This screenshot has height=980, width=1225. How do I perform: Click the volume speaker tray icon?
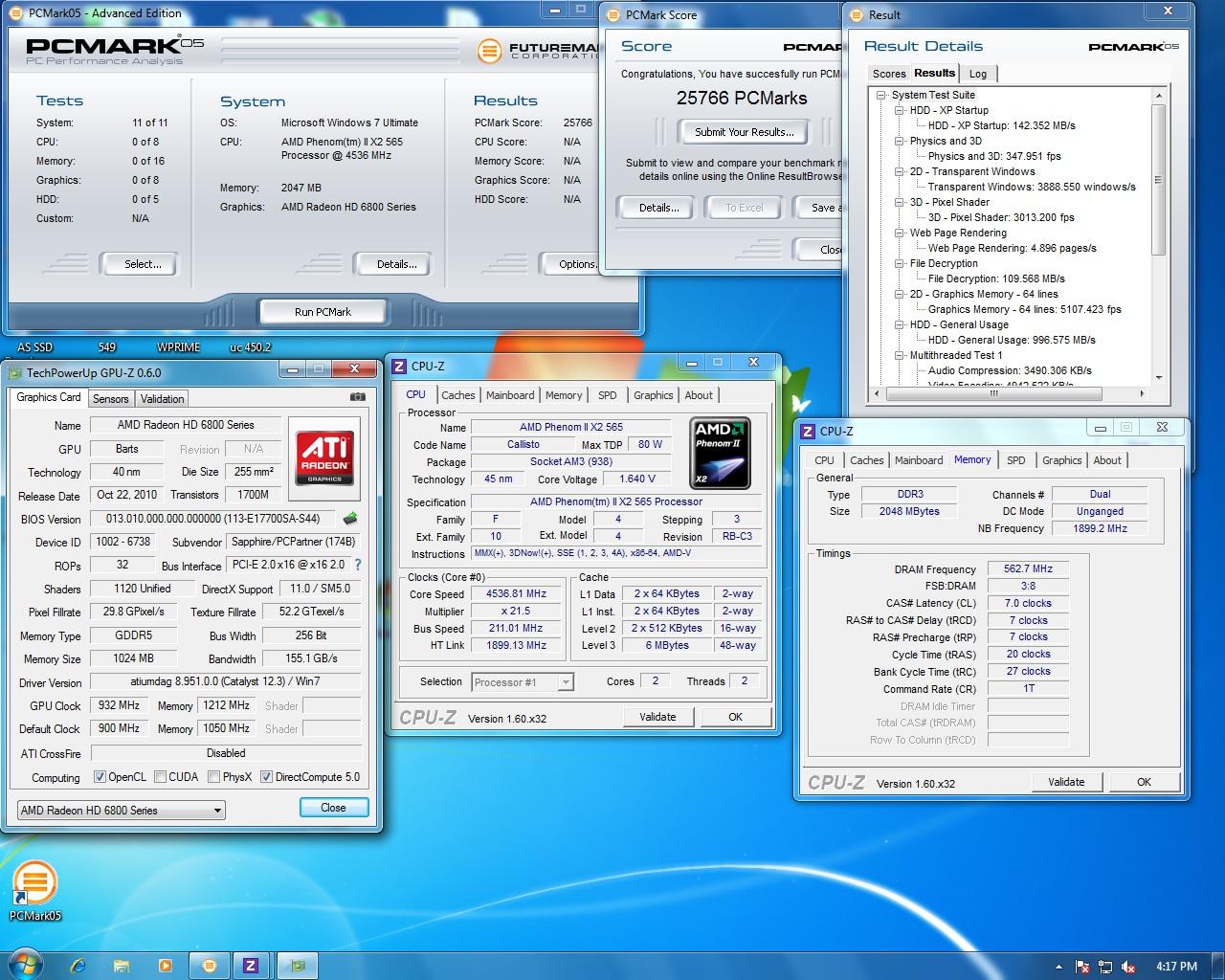point(1128,967)
